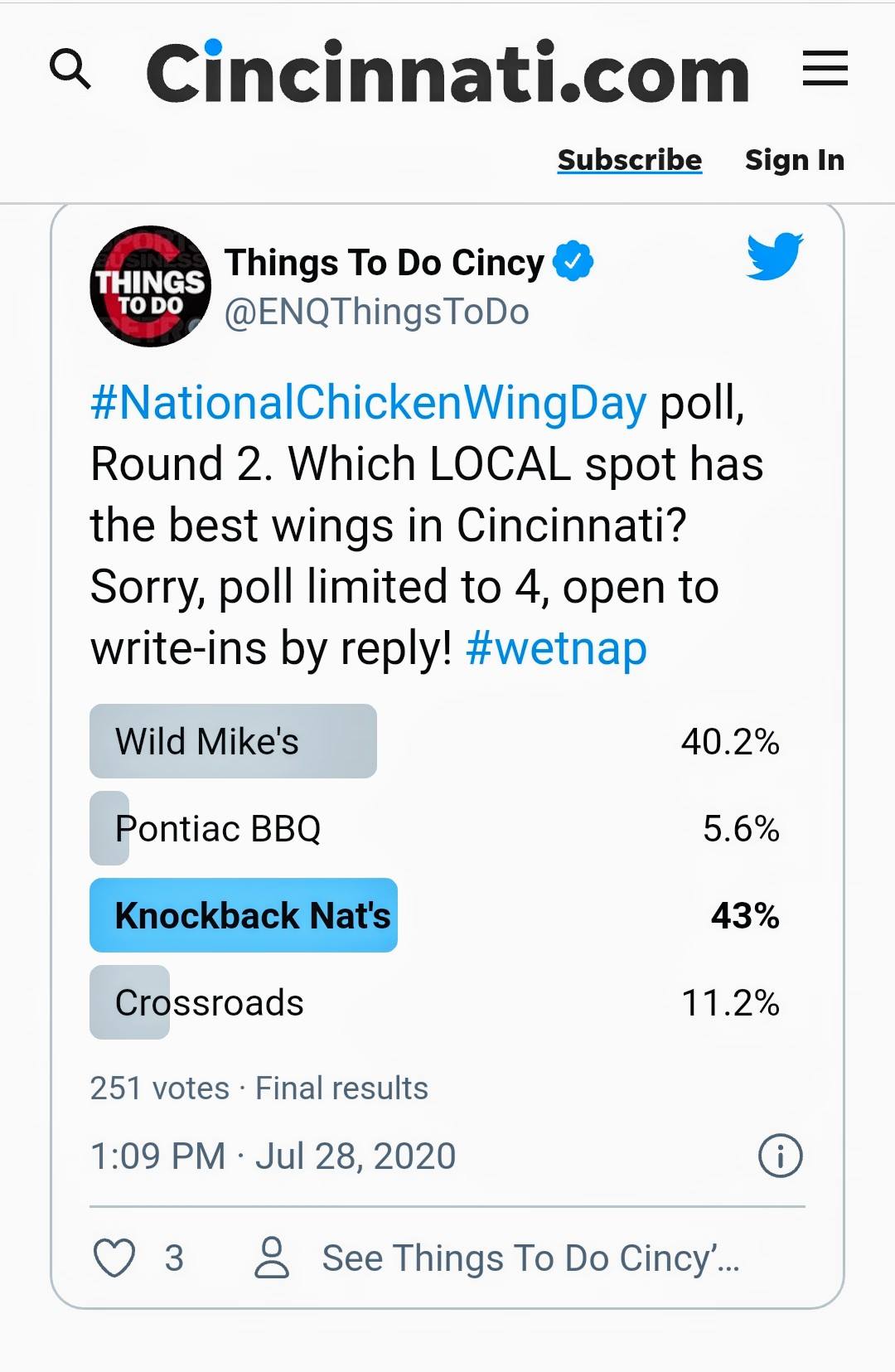Select the Wild Mike's poll bar
This screenshot has height=1372, width=895.
tap(435, 741)
